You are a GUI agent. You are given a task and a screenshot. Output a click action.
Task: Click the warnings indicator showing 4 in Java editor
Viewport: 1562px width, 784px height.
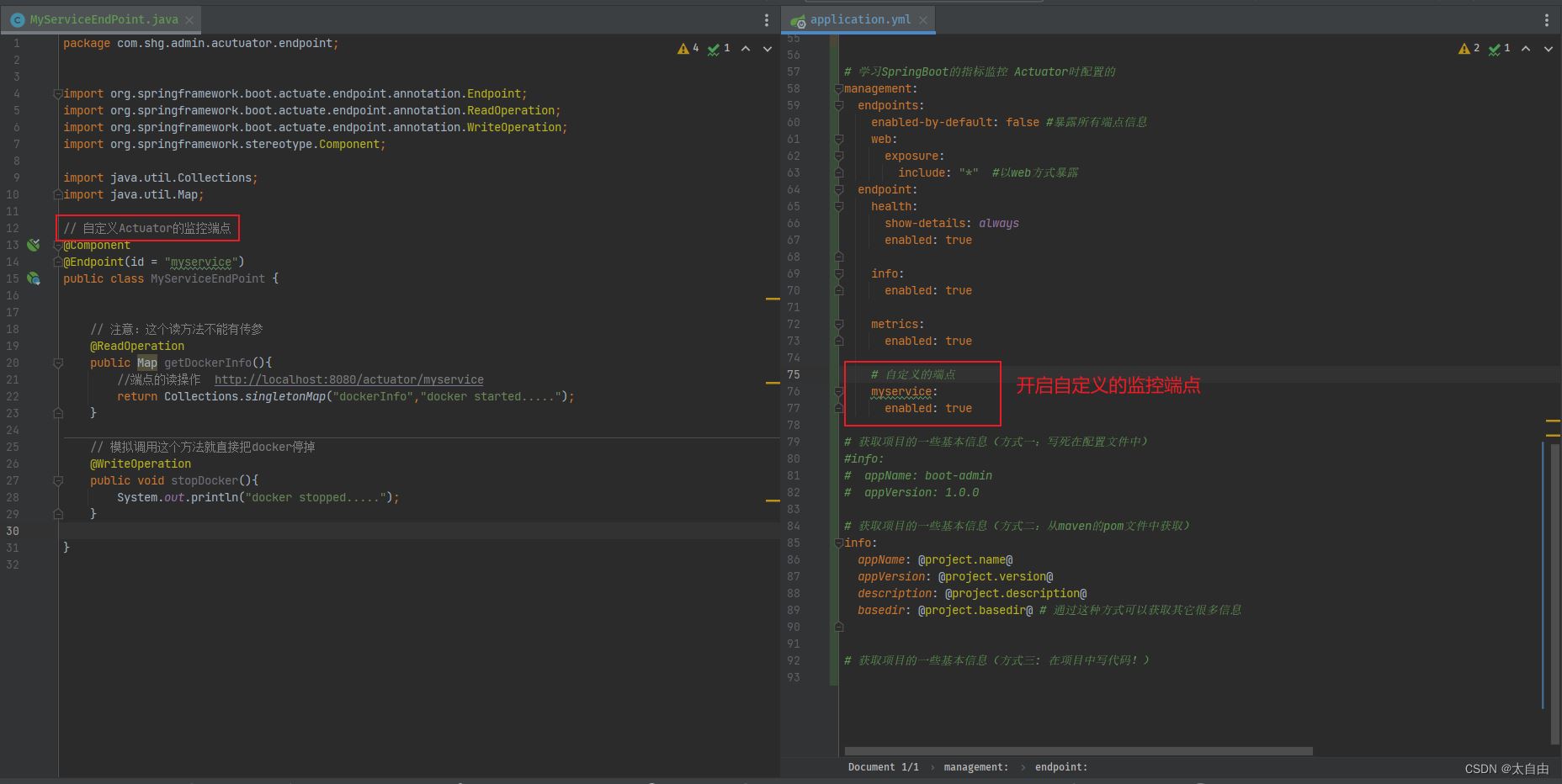pos(688,49)
